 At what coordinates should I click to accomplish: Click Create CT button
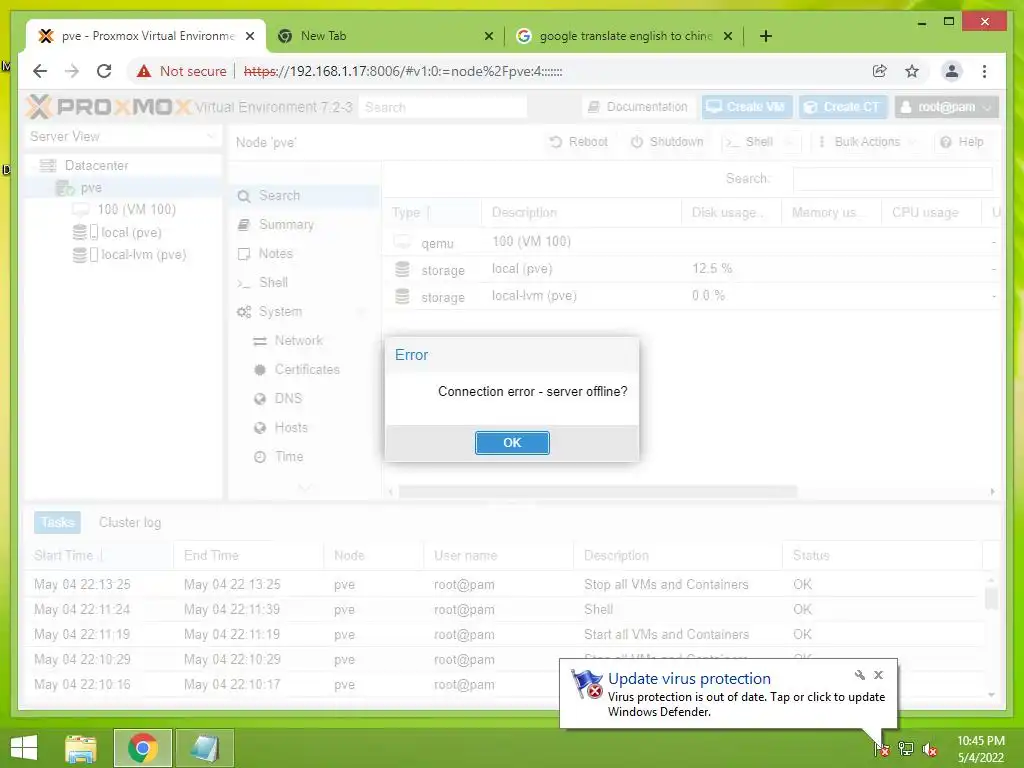point(843,106)
